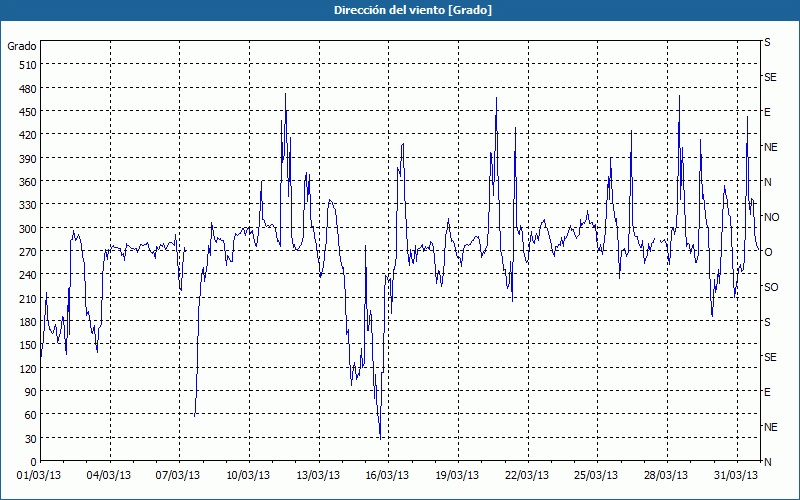The height and width of the screenshot is (500, 800).
Task: Select the 16/03/13 date label
Action: [x=387, y=475]
